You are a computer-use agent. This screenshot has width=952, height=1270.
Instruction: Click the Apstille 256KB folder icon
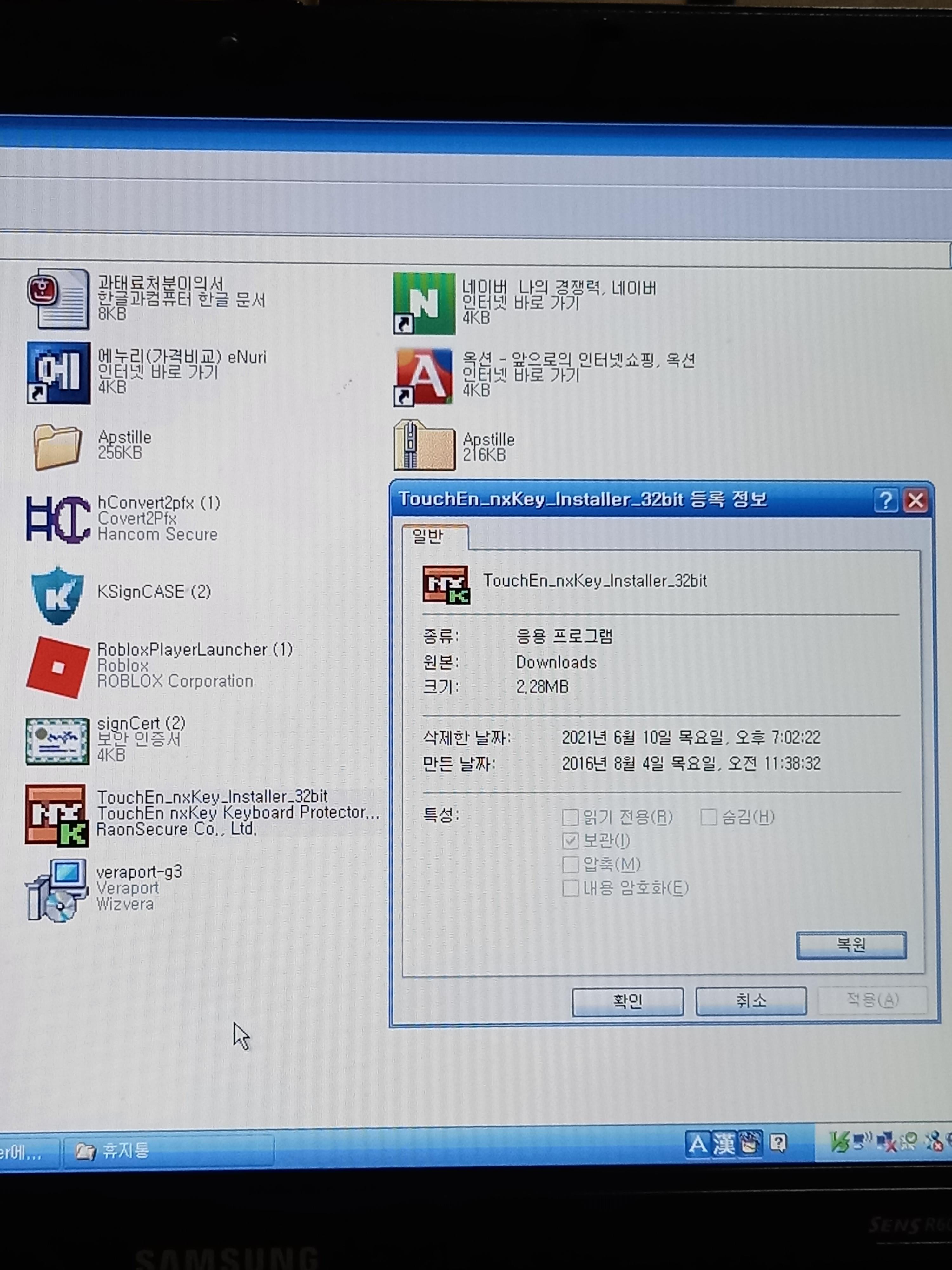[x=57, y=447]
